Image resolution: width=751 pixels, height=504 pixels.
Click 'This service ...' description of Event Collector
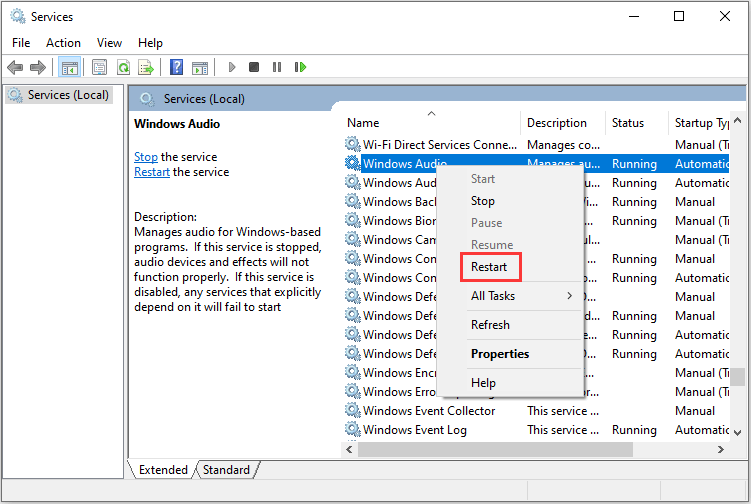point(563,411)
